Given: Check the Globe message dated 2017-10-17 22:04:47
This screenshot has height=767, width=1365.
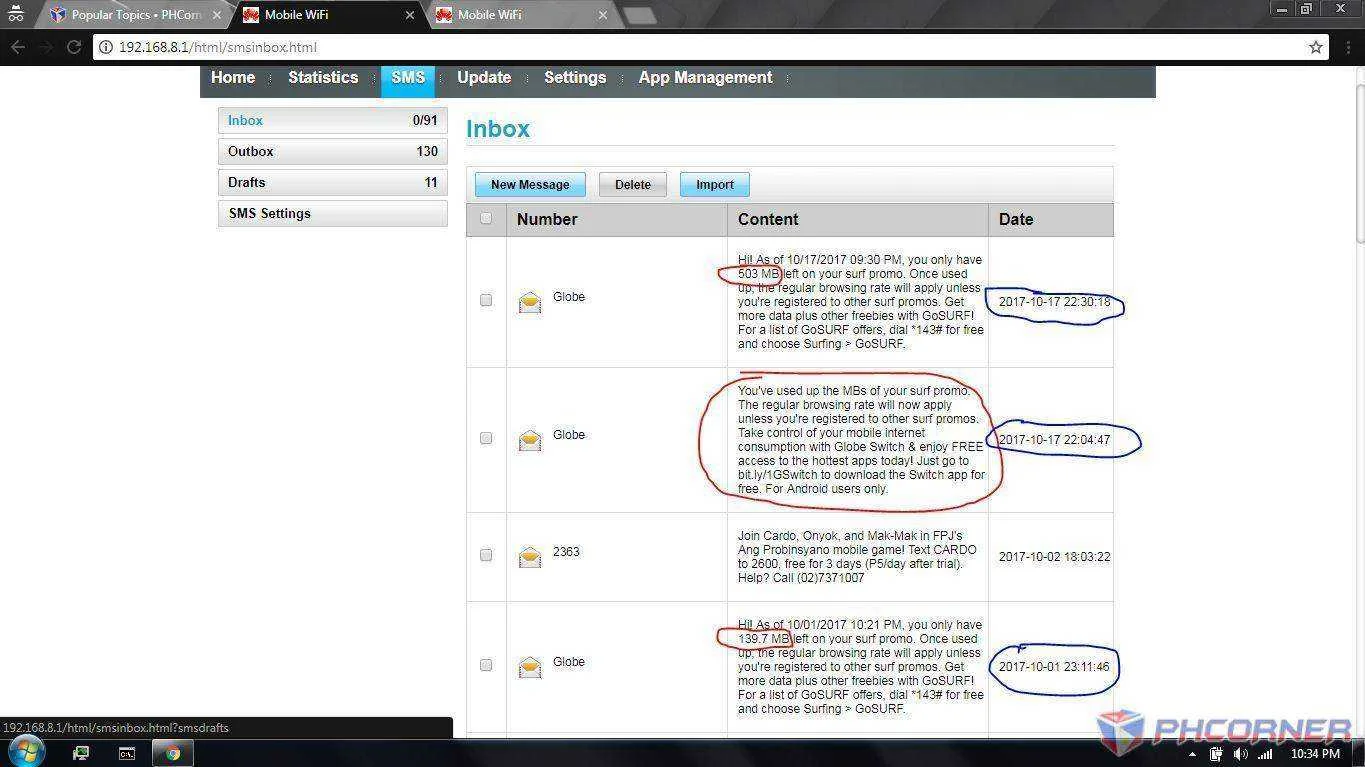Looking at the screenshot, I should [x=486, y=438].
